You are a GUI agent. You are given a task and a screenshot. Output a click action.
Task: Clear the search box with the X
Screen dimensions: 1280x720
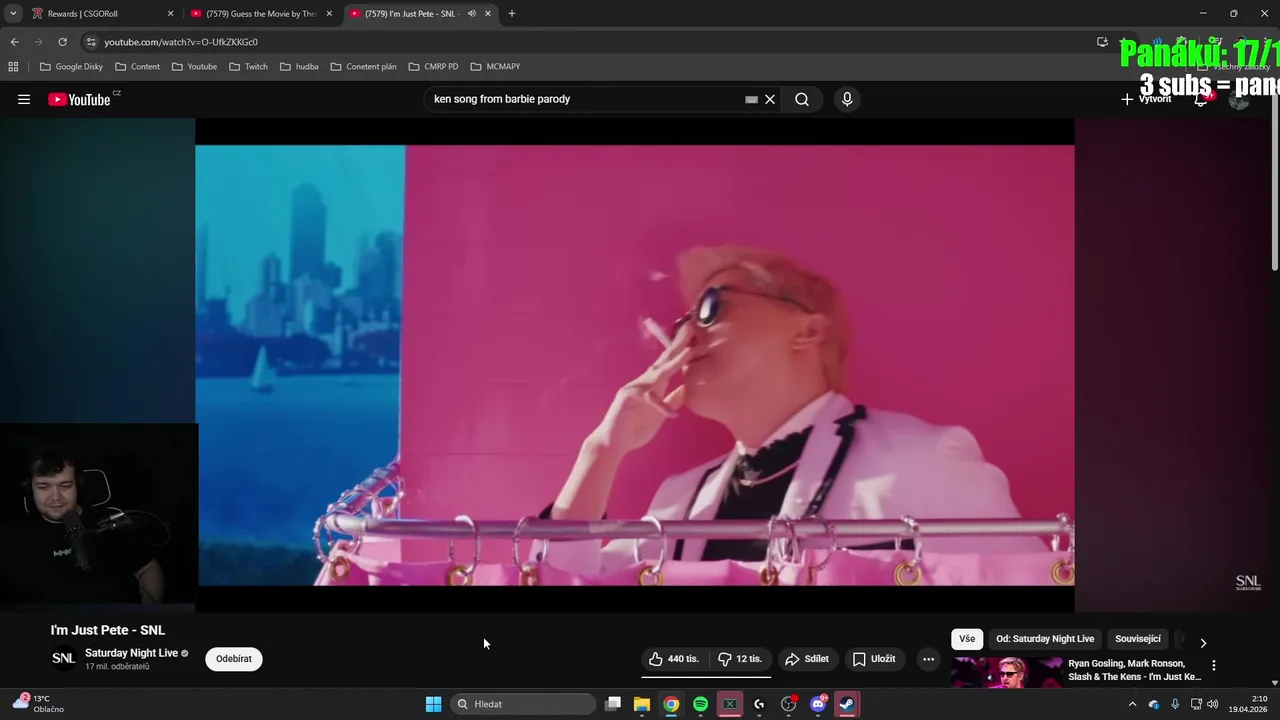click(770, 99)
